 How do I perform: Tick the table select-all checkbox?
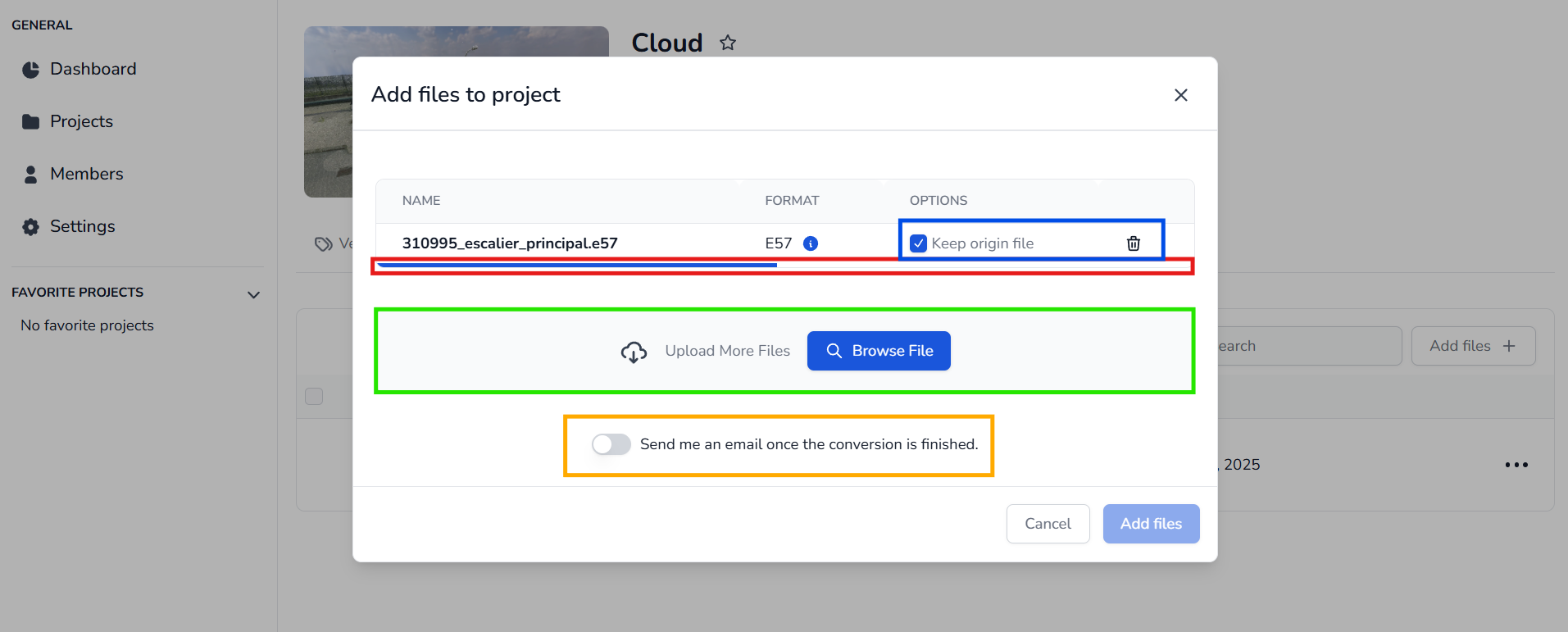coord(314,397)
